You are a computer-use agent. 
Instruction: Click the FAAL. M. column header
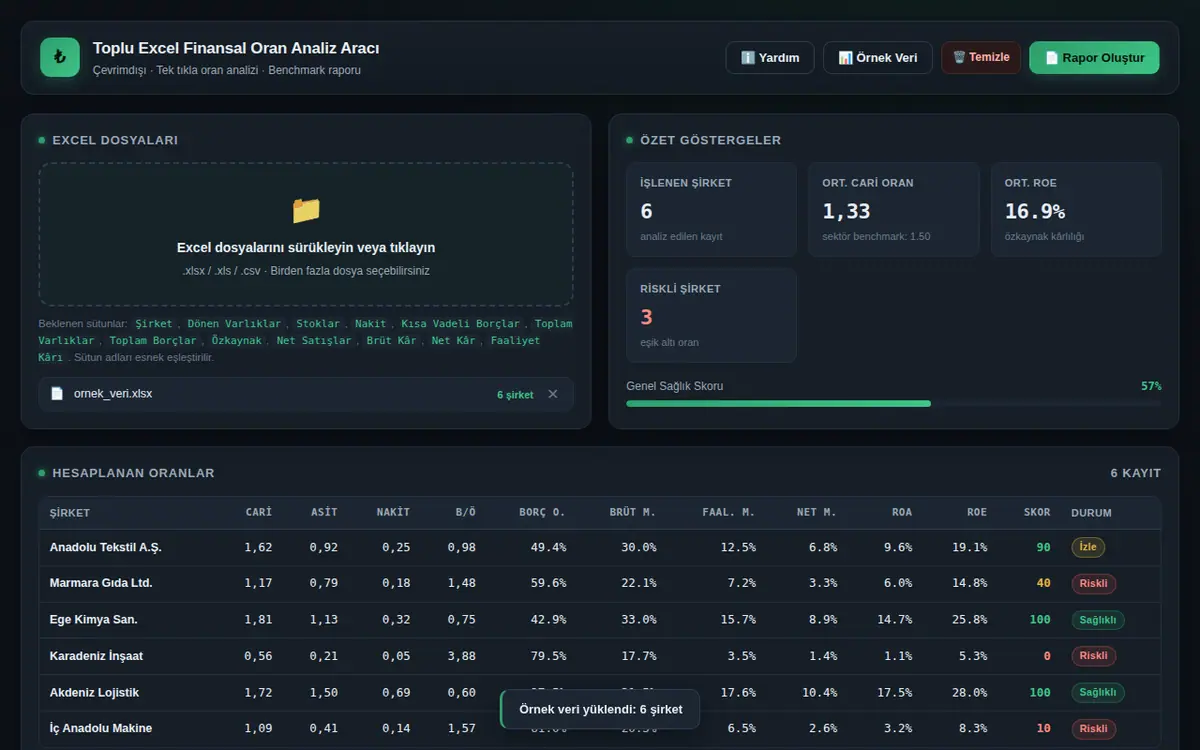729,513
